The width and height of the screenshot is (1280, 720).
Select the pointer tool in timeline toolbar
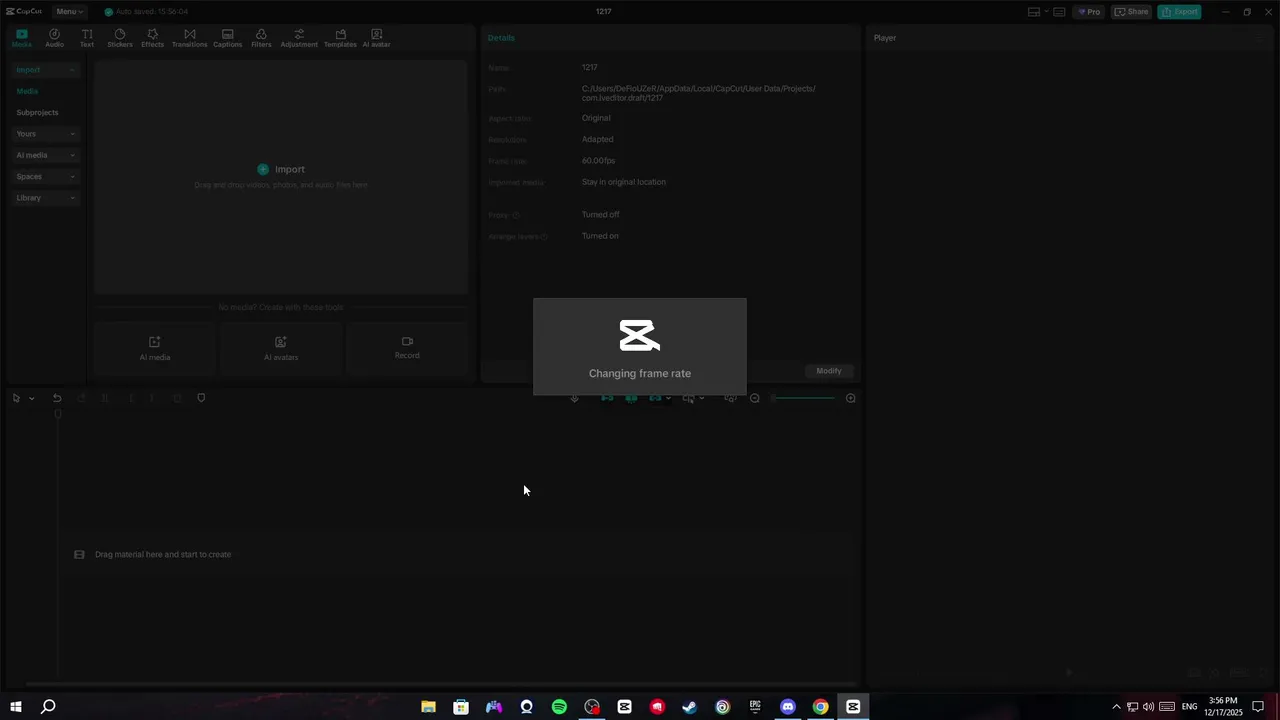click(16, 398)
